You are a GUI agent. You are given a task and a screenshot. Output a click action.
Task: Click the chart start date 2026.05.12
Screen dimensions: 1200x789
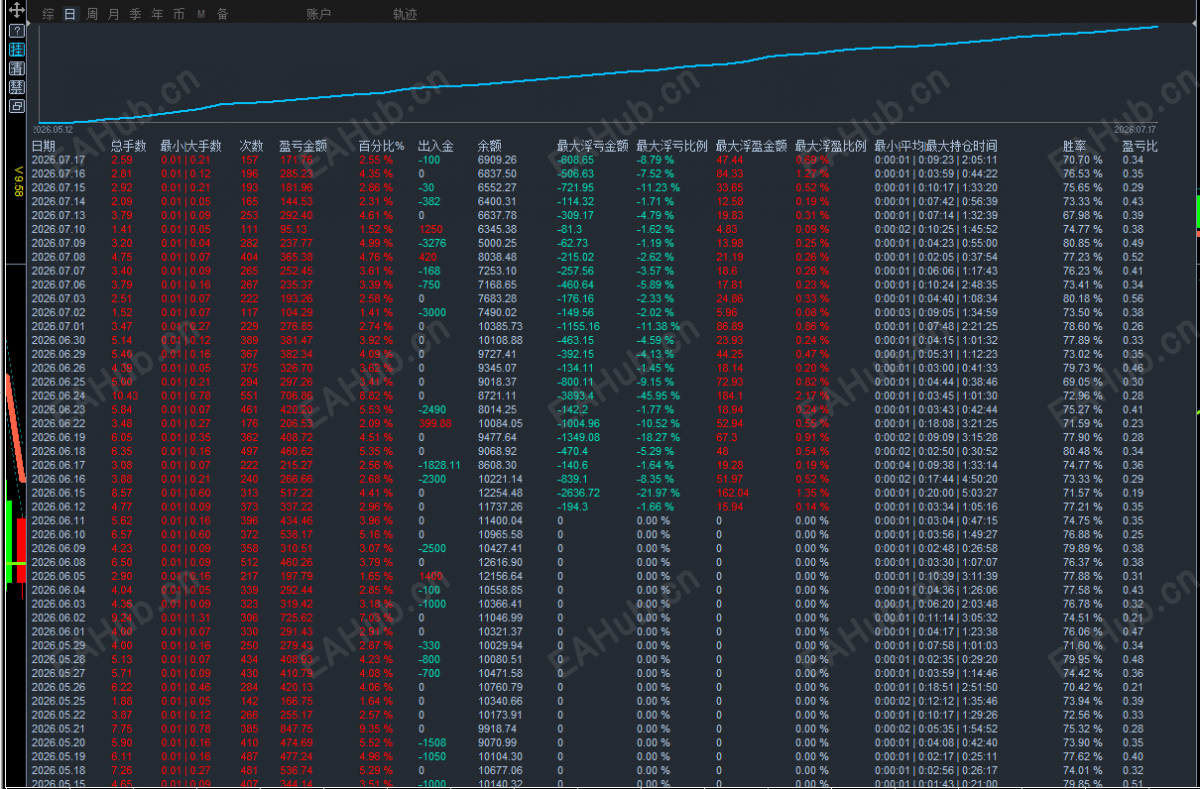point(53,129)
